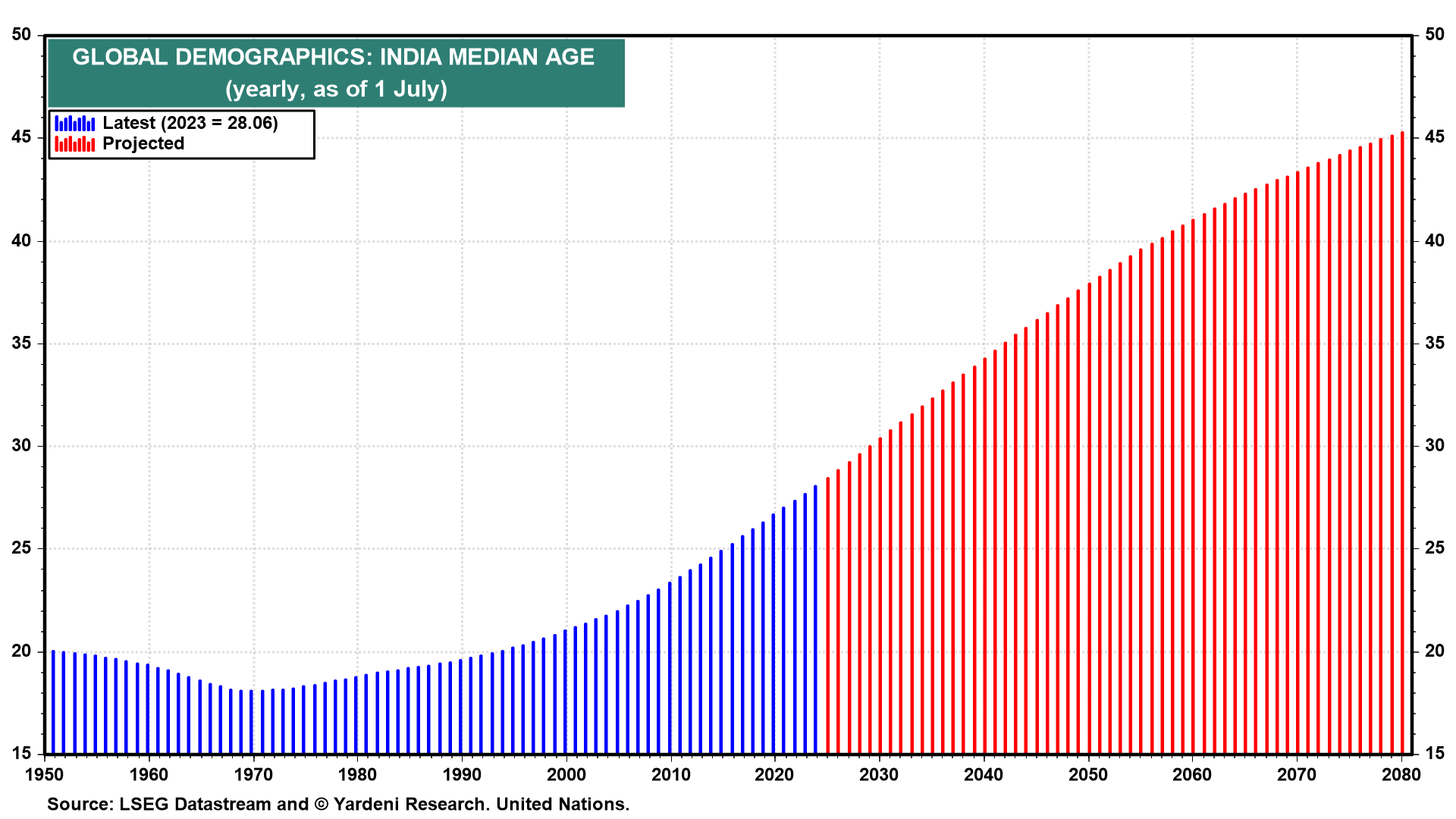Click the 2050 x-axis label
Screen dimensions: 1456x819
click(1087, 774)
